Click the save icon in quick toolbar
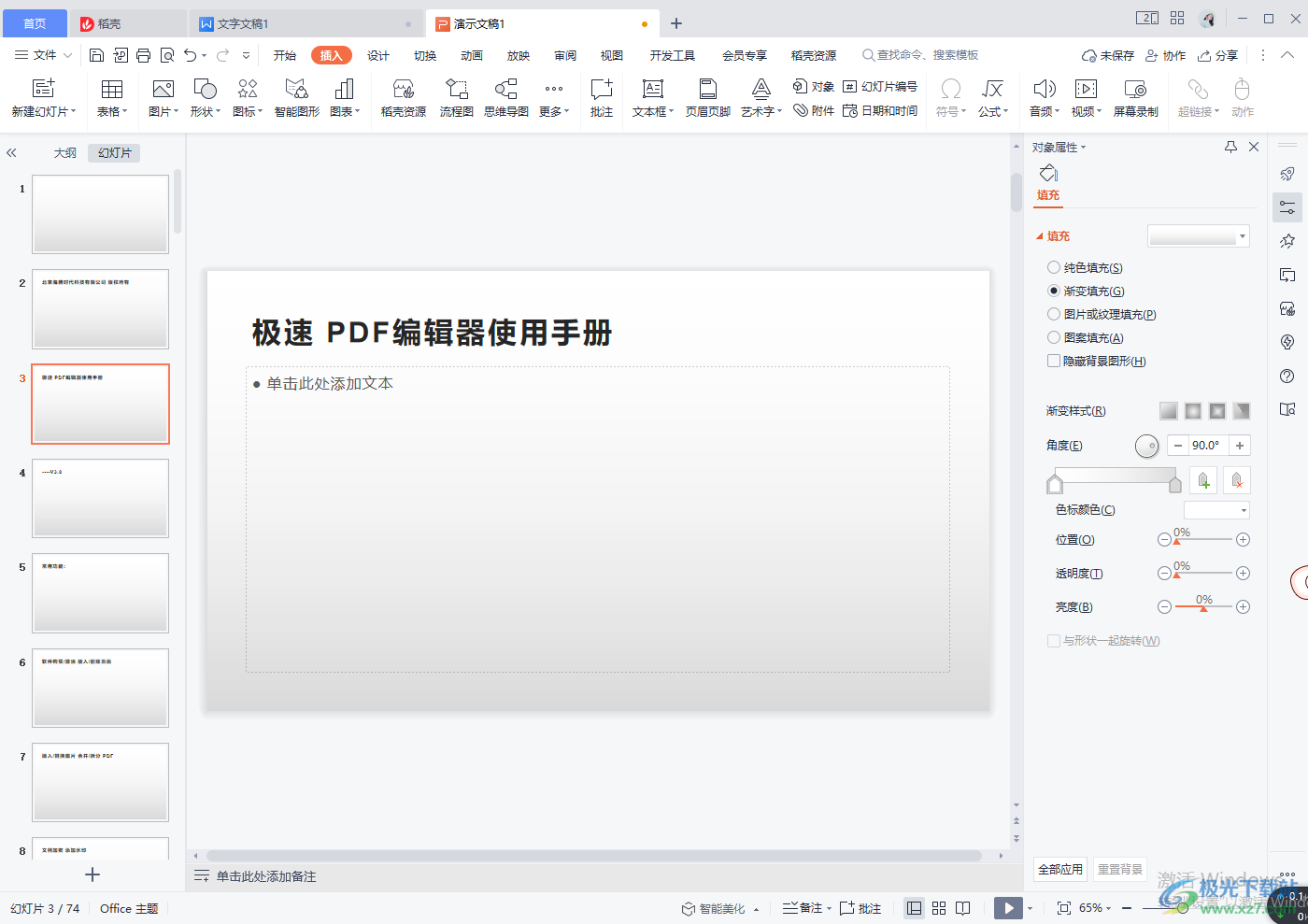This screenshot has height=924, width=1308. 96,55
